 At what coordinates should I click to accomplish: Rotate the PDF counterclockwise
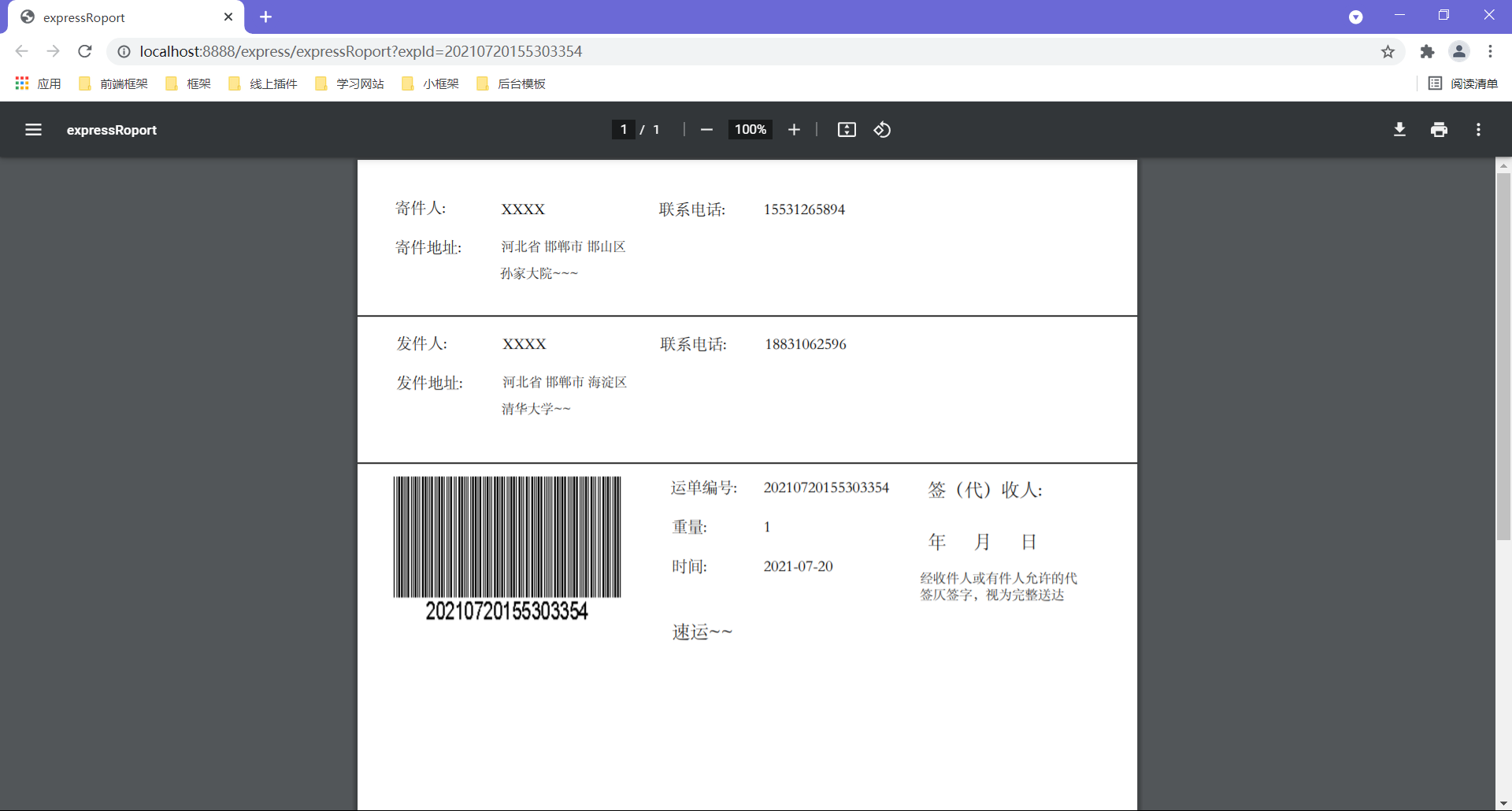pyautogui.click(x=881, y=130)
